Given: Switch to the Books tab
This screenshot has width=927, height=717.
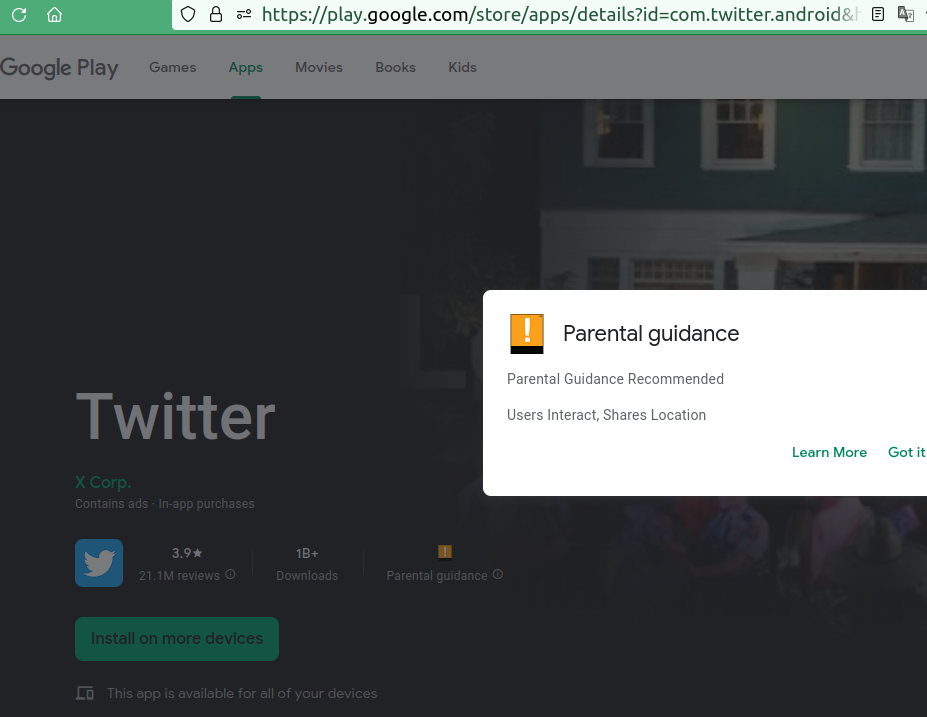Looking at the screenshot, I should [396, 67].
